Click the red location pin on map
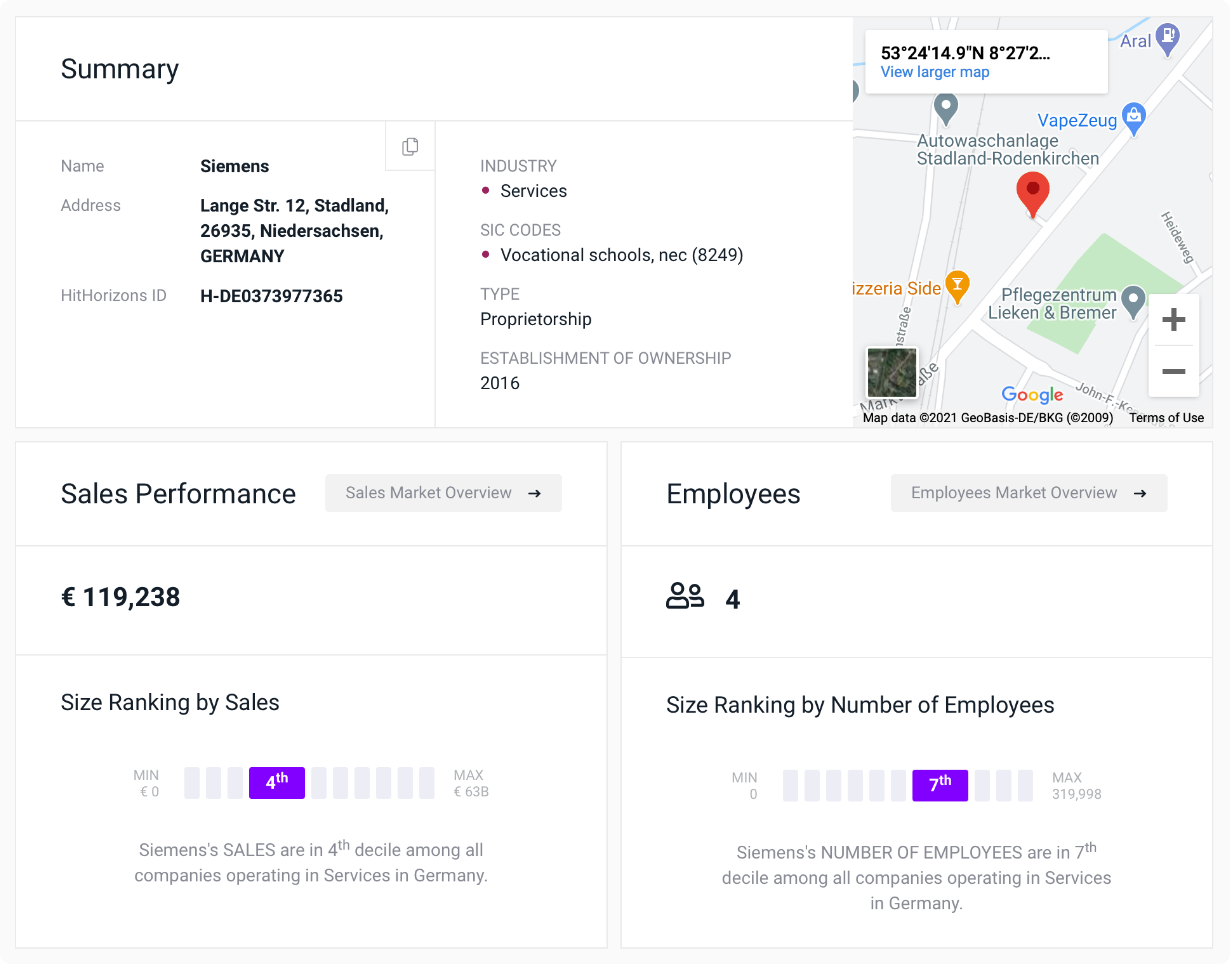 (x=1033, y=195)
